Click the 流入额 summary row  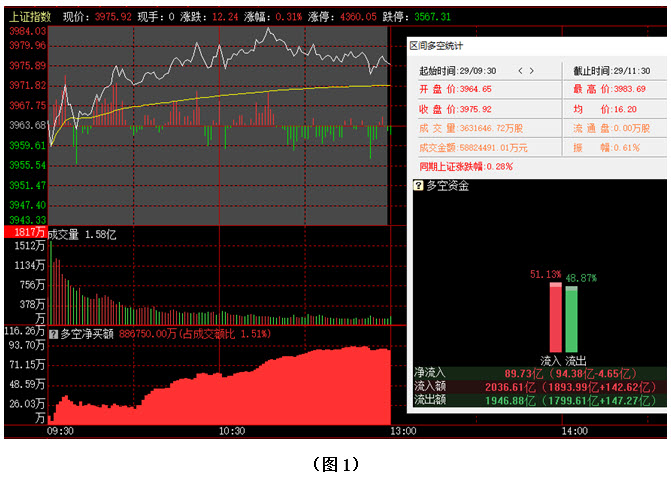point(538,385)
